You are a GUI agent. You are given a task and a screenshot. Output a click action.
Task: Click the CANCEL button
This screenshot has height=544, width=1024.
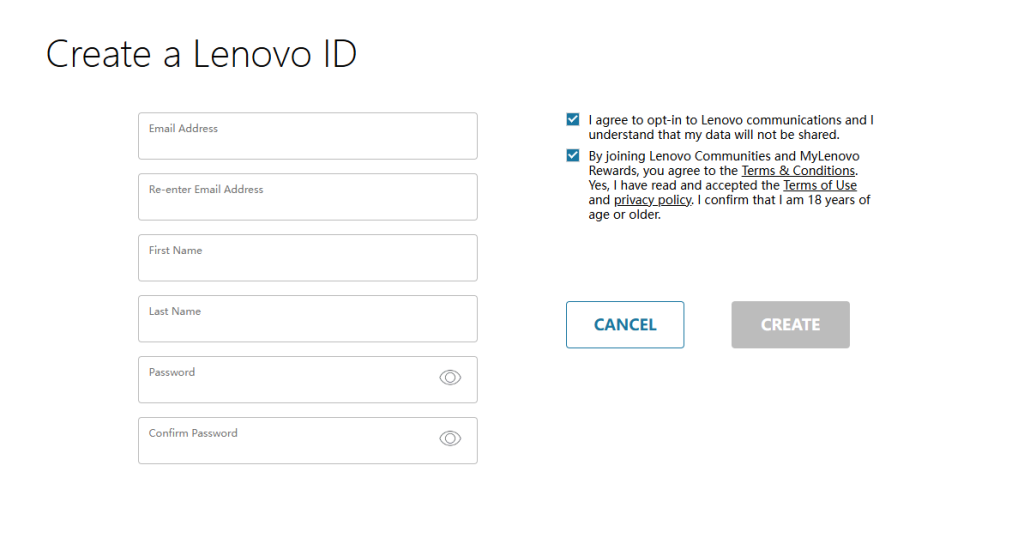tap(625, 325)
